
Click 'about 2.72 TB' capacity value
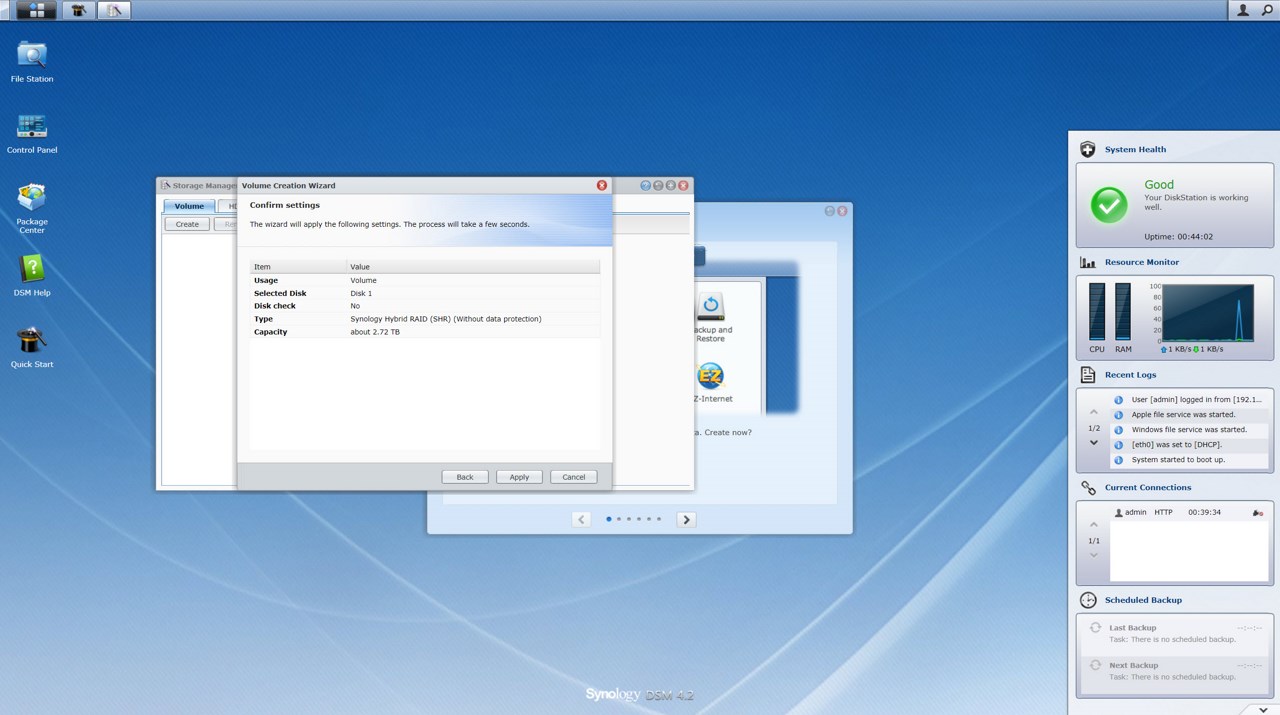[x=375, y=332]
